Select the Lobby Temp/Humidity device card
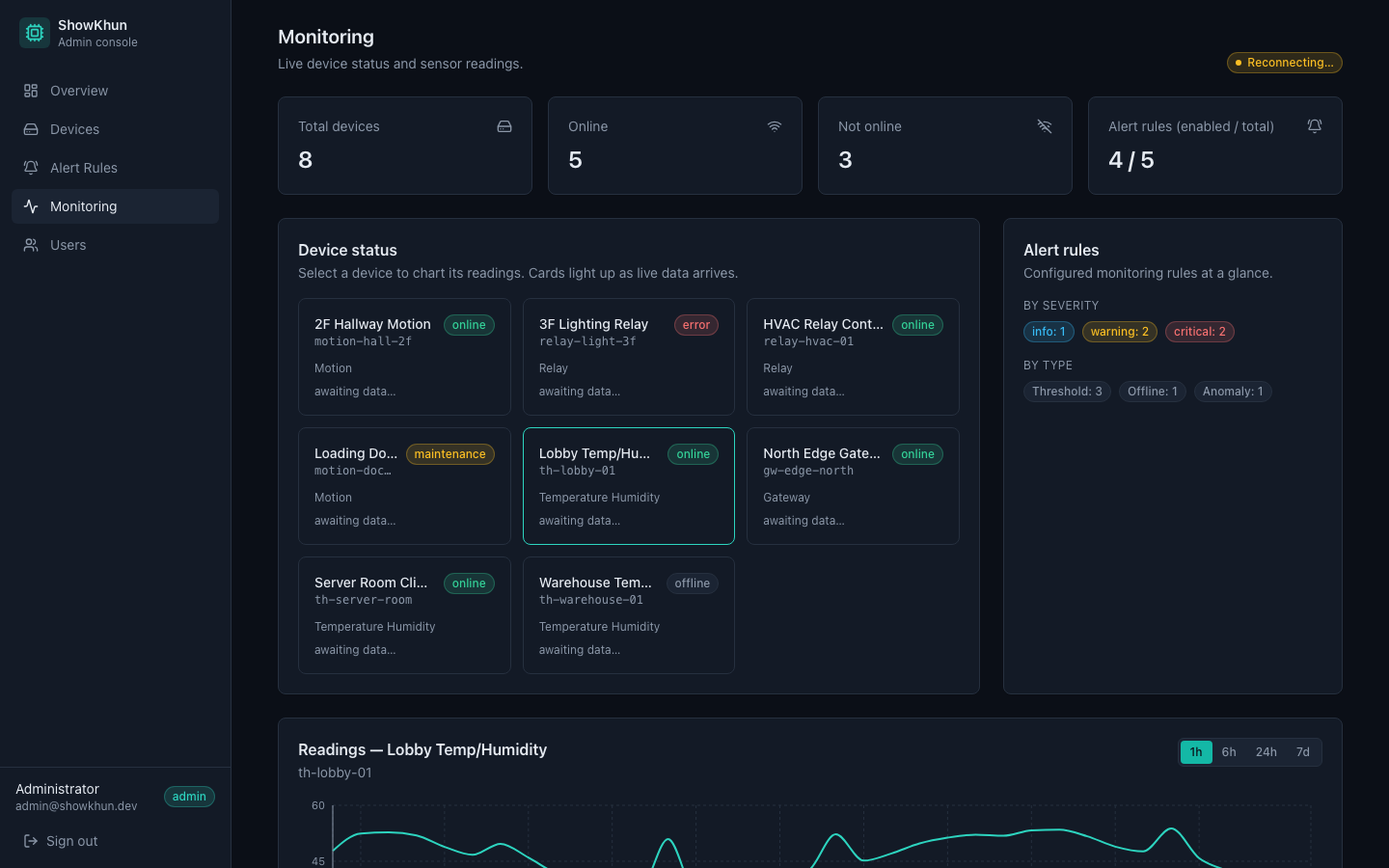Viewport: 1389px width, 868px height. (x=629, y=486)
